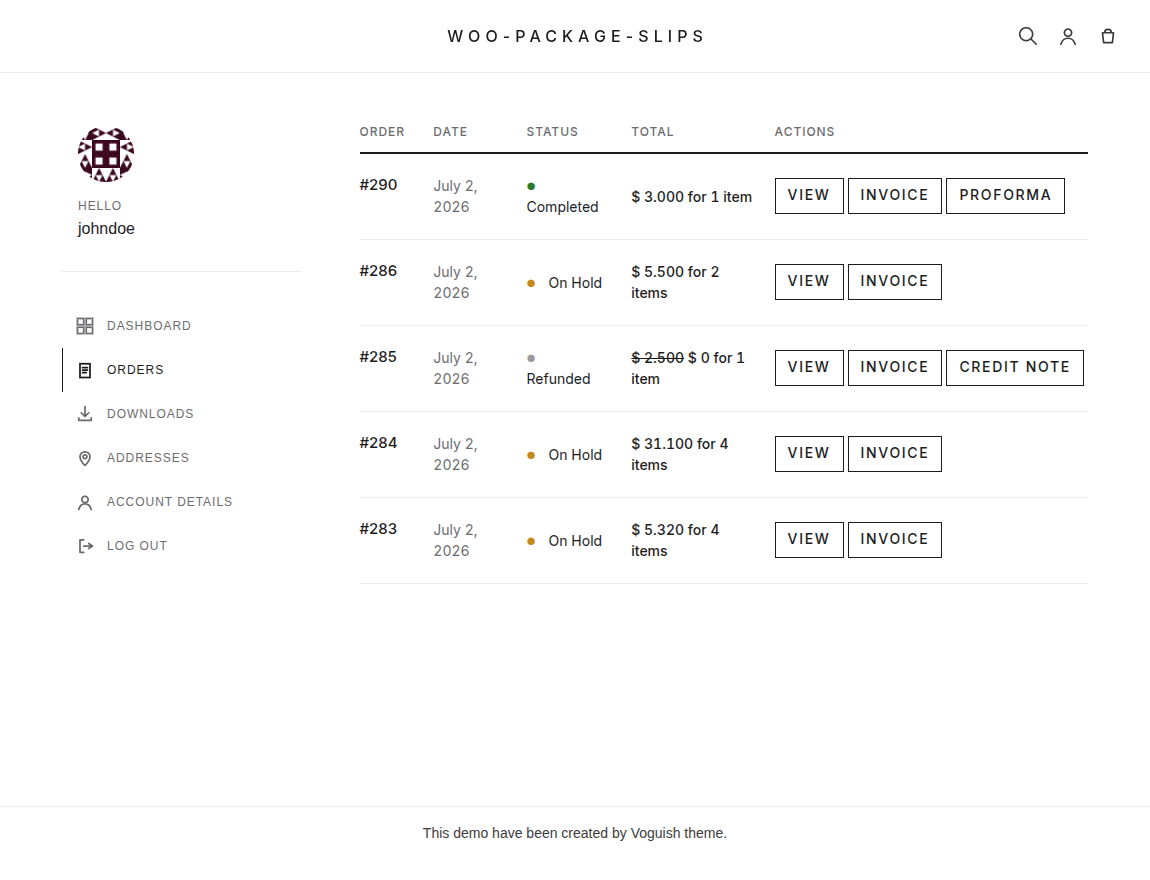This screenshot has height=880, width=1150.
Task: Get Invoice for order #284
Action: coord(895,453)
